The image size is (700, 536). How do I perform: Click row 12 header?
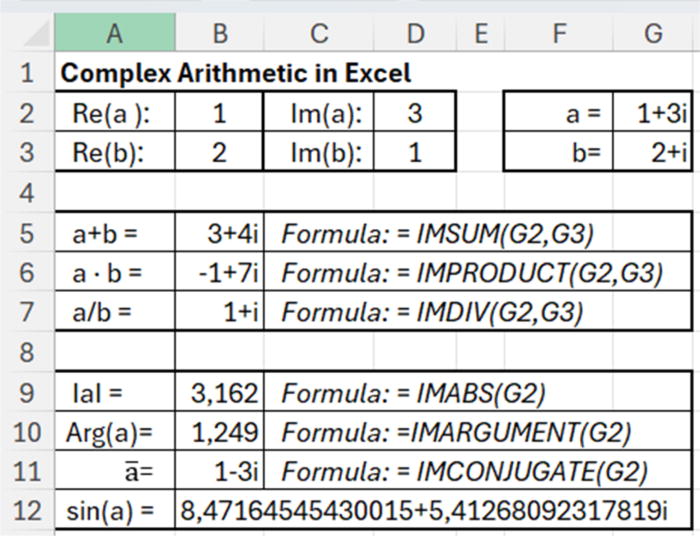[x=27, y=511]
